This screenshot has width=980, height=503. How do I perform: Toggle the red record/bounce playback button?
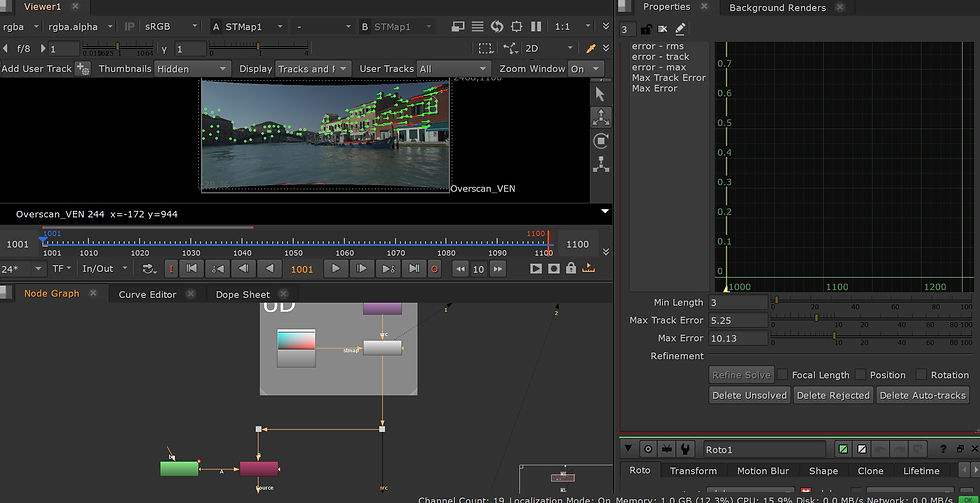coord(434,269)
